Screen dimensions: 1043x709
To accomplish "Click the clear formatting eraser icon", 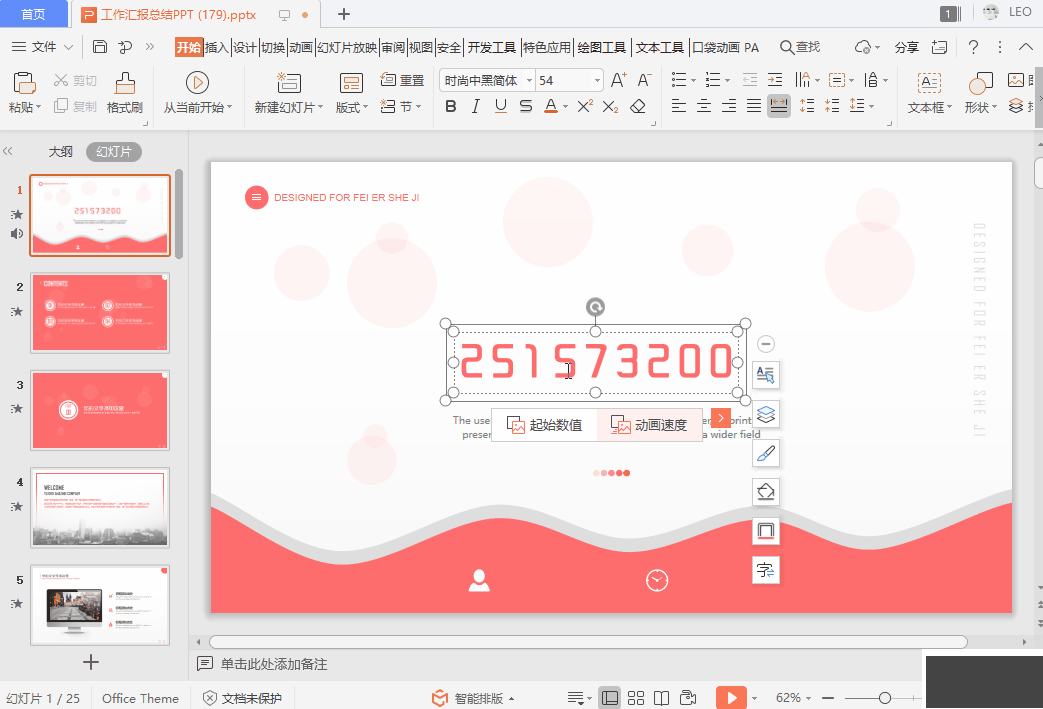I will (x=637, y=105).
